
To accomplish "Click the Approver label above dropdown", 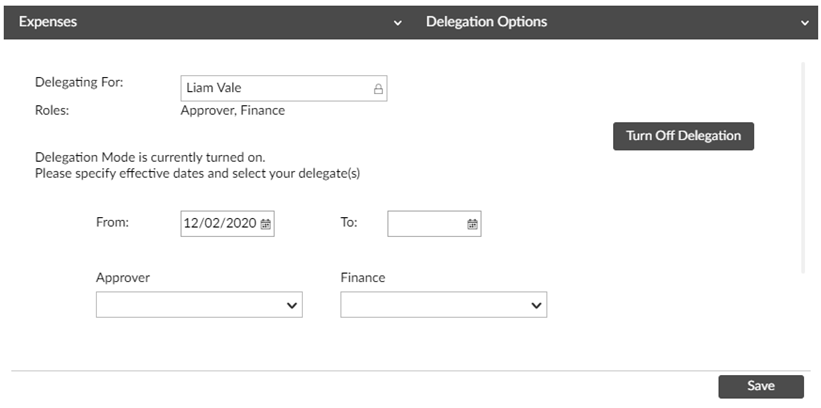I will (x=123, y=278).
